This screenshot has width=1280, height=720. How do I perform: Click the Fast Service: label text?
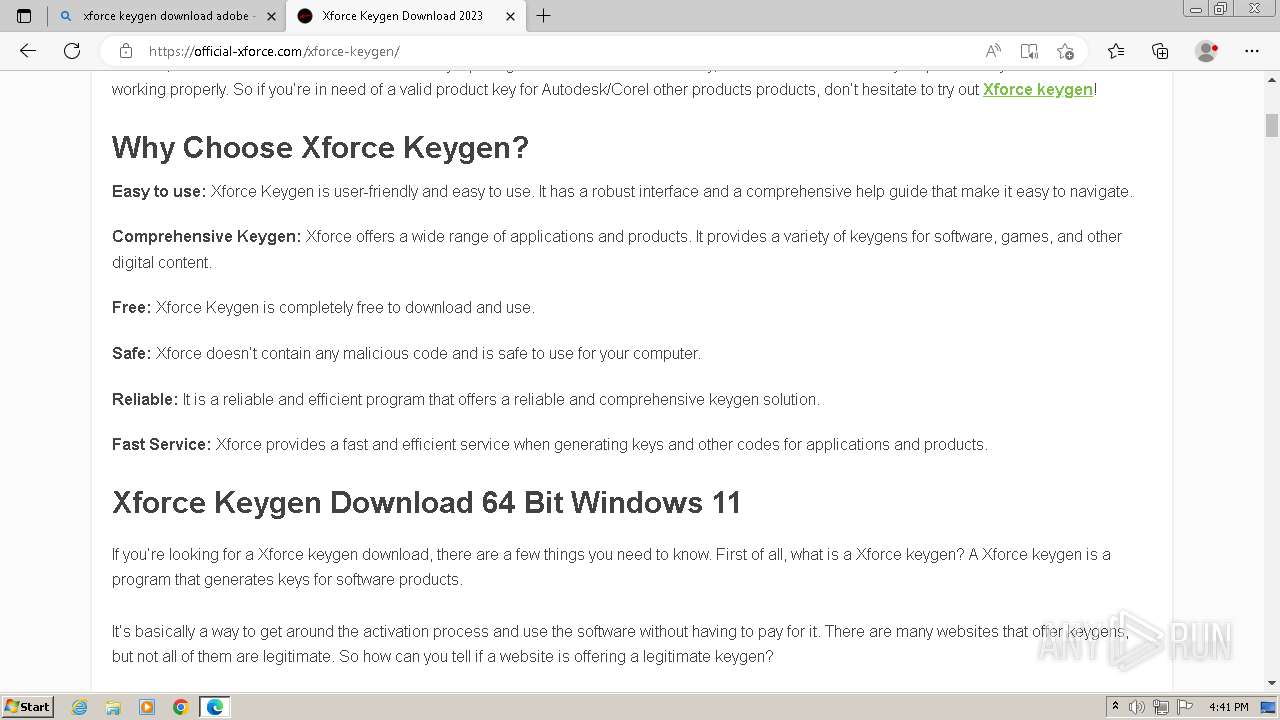161,444
